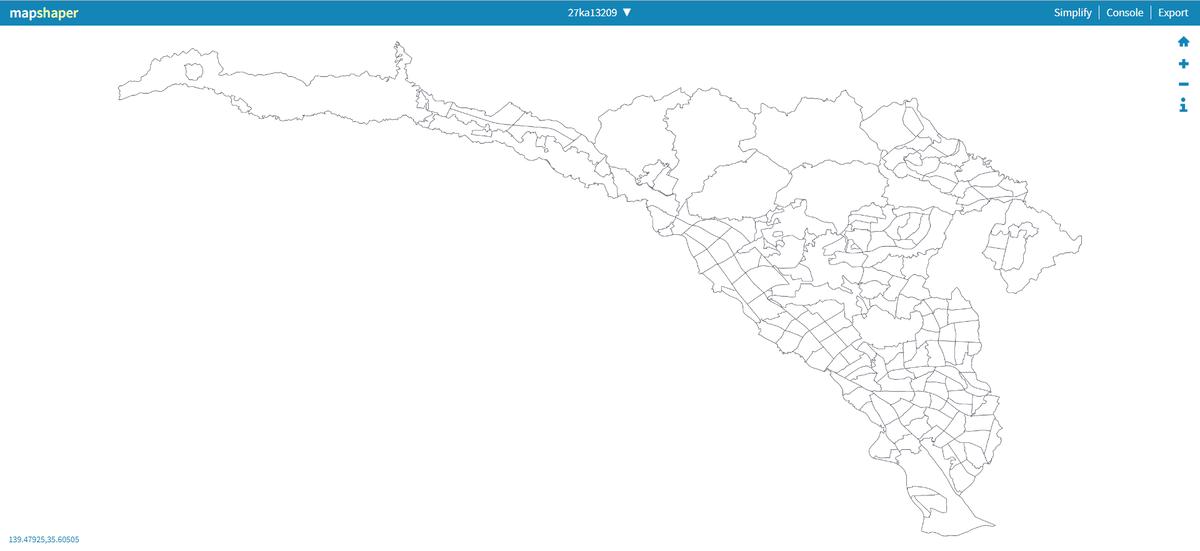Click the Export button
Screen dimensions: 1200x551
point(1173,13)
